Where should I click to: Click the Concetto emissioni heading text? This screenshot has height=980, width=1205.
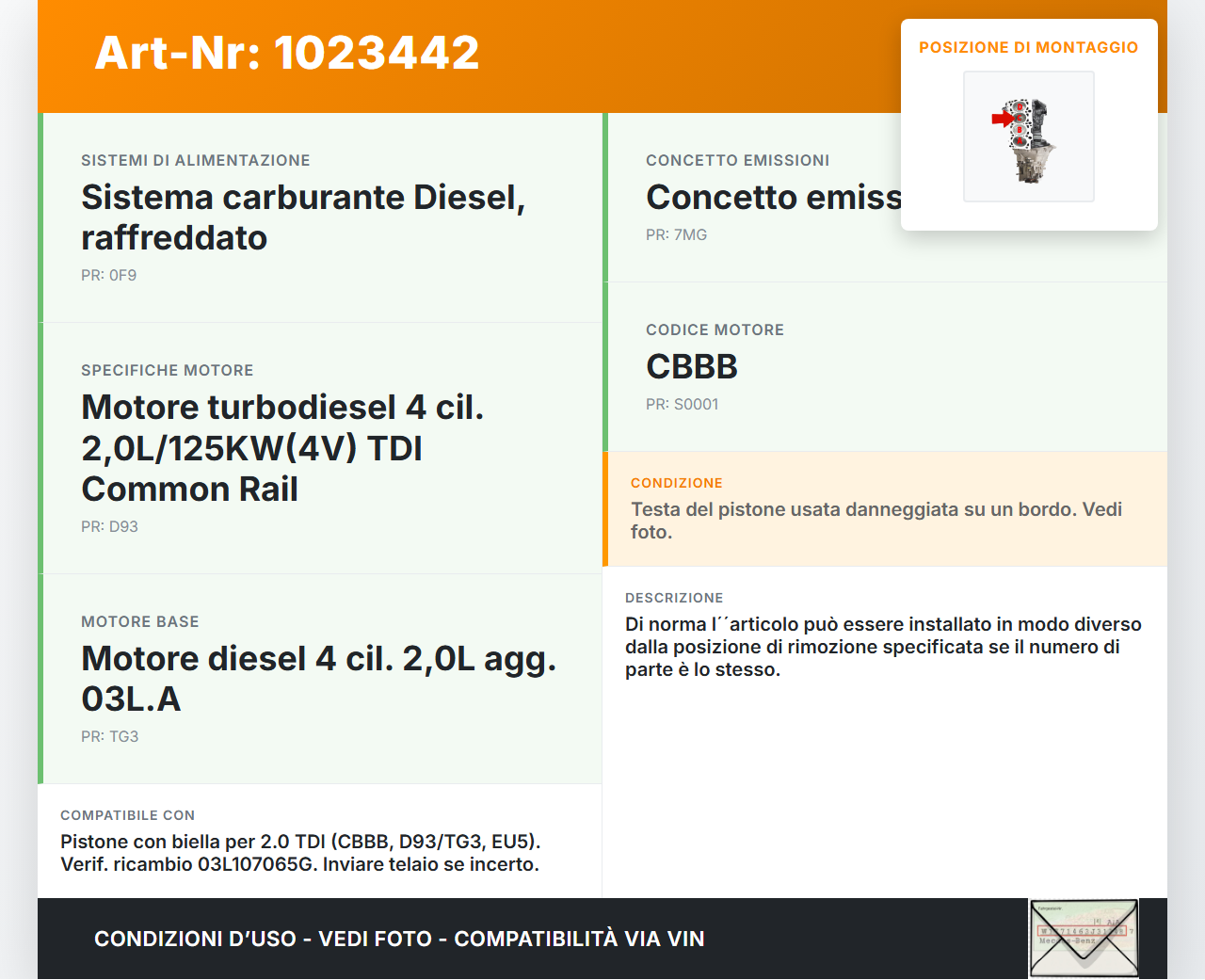[x=773, y=198]
